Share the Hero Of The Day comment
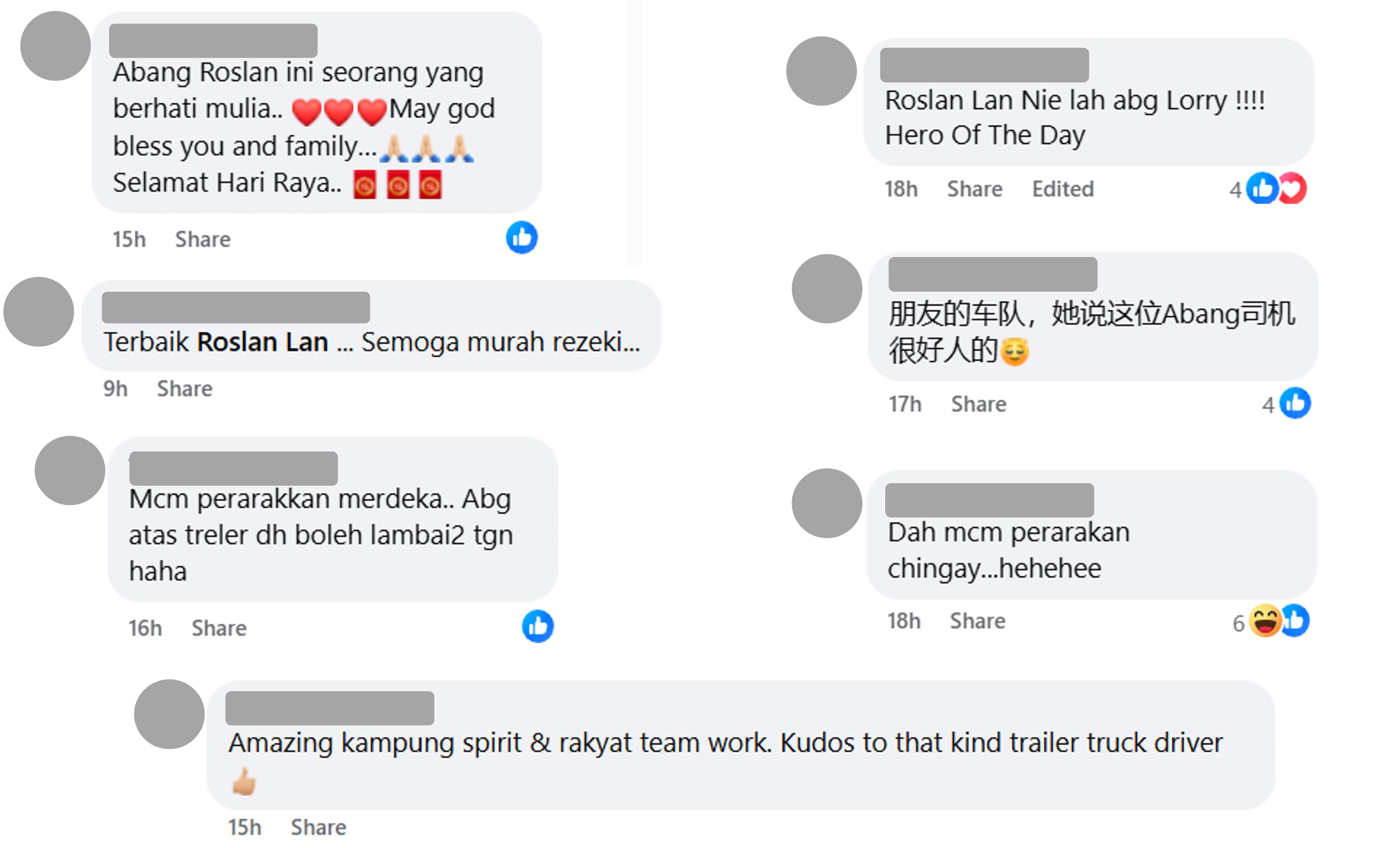The image size is (1400, 848). pyautogui.click(x=975, y=189)
